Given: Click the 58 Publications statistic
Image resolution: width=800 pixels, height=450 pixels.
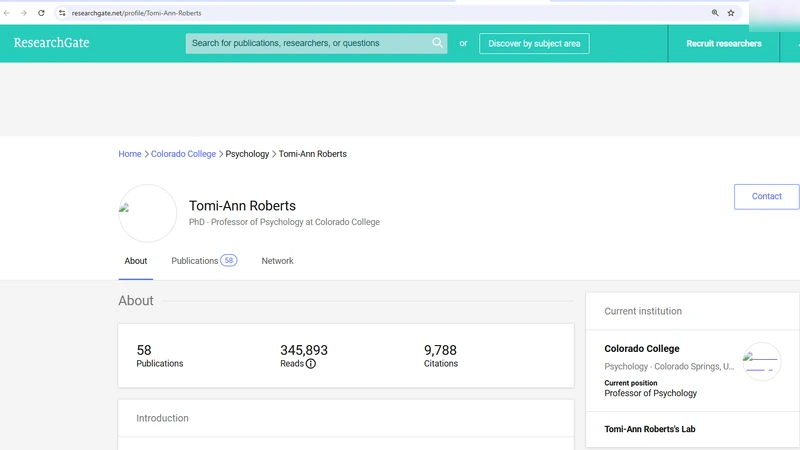Looking at the screenshot, I should click(159, 356).
